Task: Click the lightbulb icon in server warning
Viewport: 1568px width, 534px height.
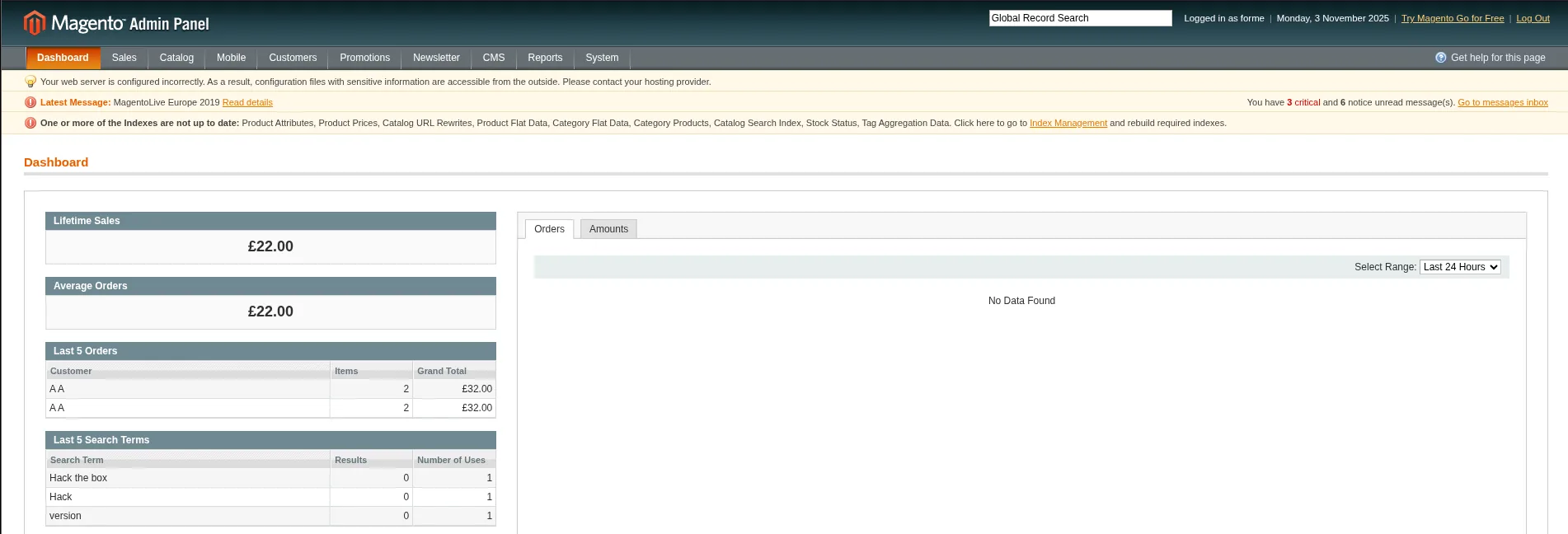Action: point(31,82)
